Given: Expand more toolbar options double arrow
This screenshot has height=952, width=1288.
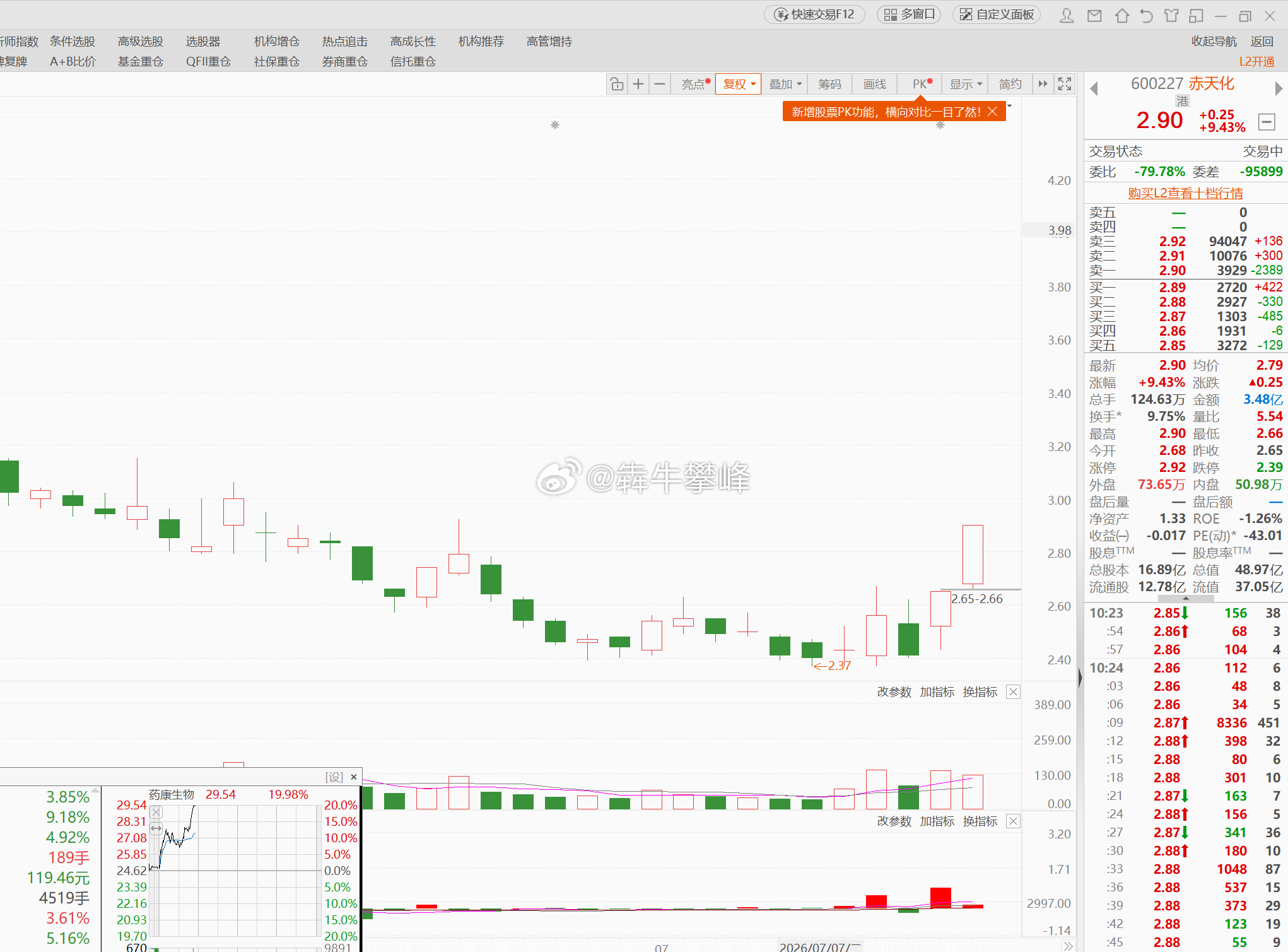Looking at the screenshot, I should pyautogui.click(x=1043, y=84).
